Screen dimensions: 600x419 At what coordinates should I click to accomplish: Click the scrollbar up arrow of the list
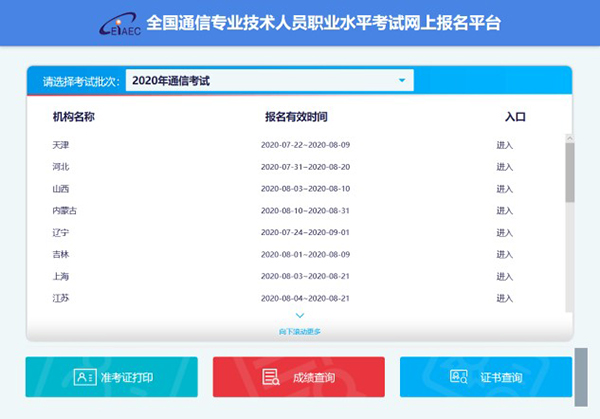(x=570, y=138)
